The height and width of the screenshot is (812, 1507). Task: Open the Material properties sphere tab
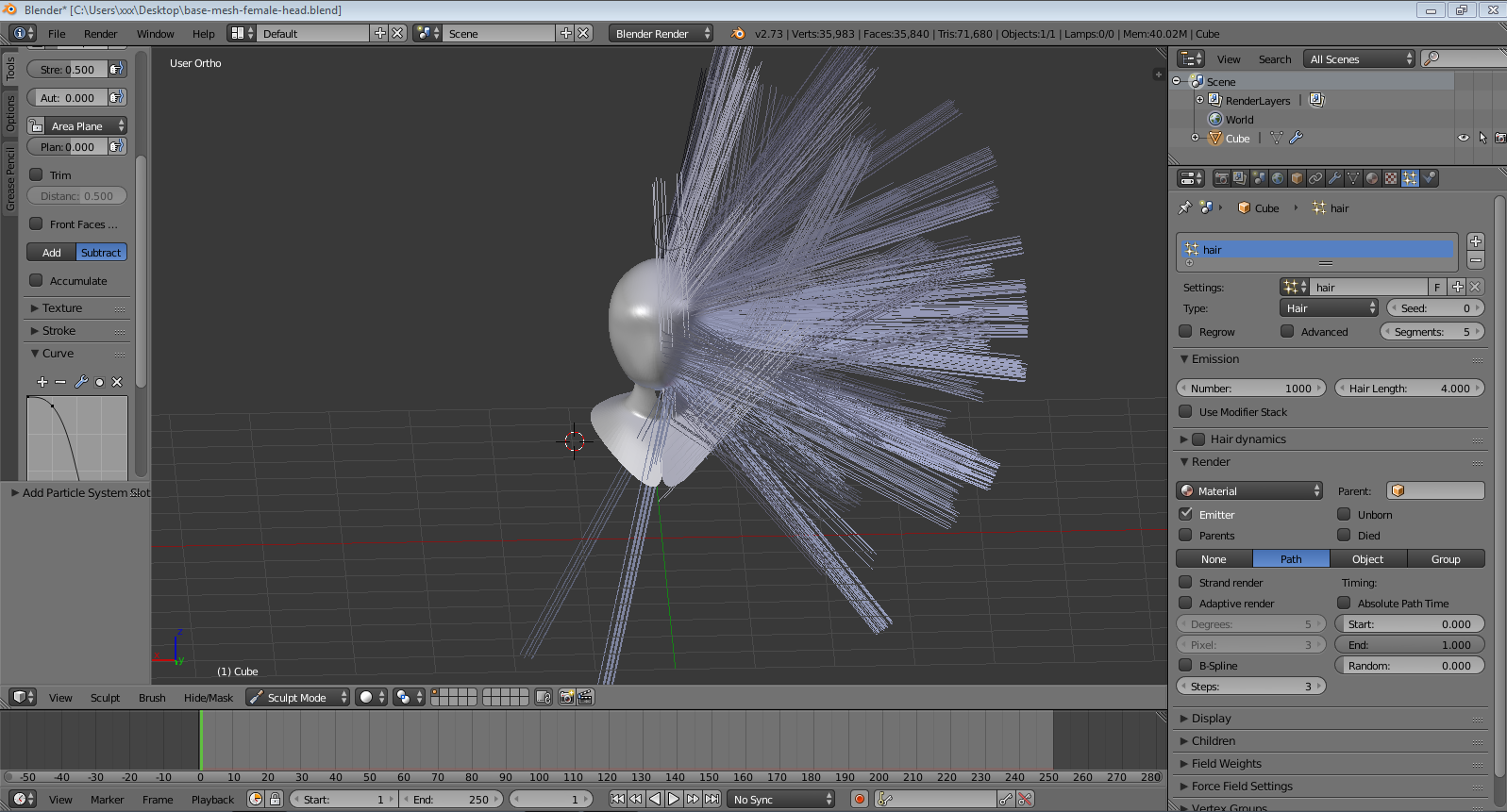pos(1372,178)
